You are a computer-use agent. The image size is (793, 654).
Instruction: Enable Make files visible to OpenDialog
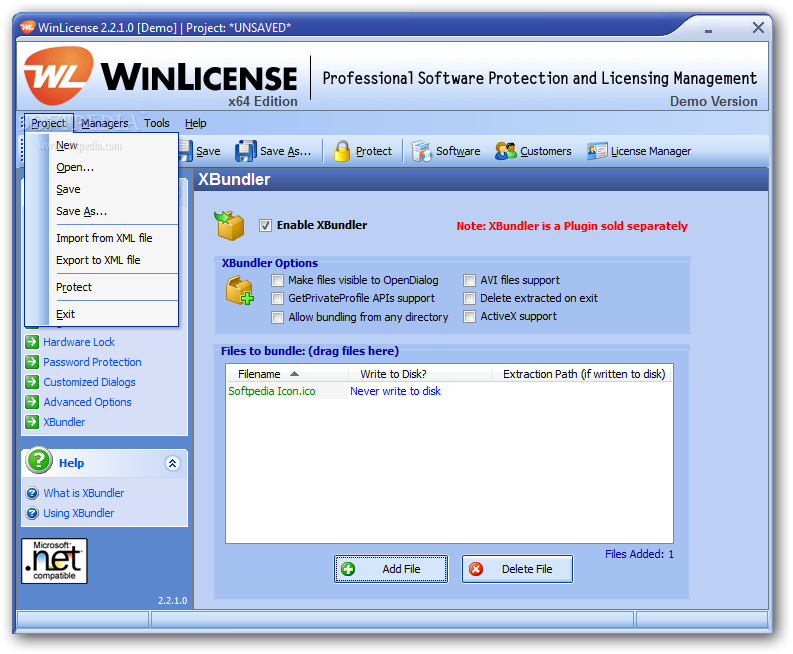pyautogui.click(x=277, y=280)
